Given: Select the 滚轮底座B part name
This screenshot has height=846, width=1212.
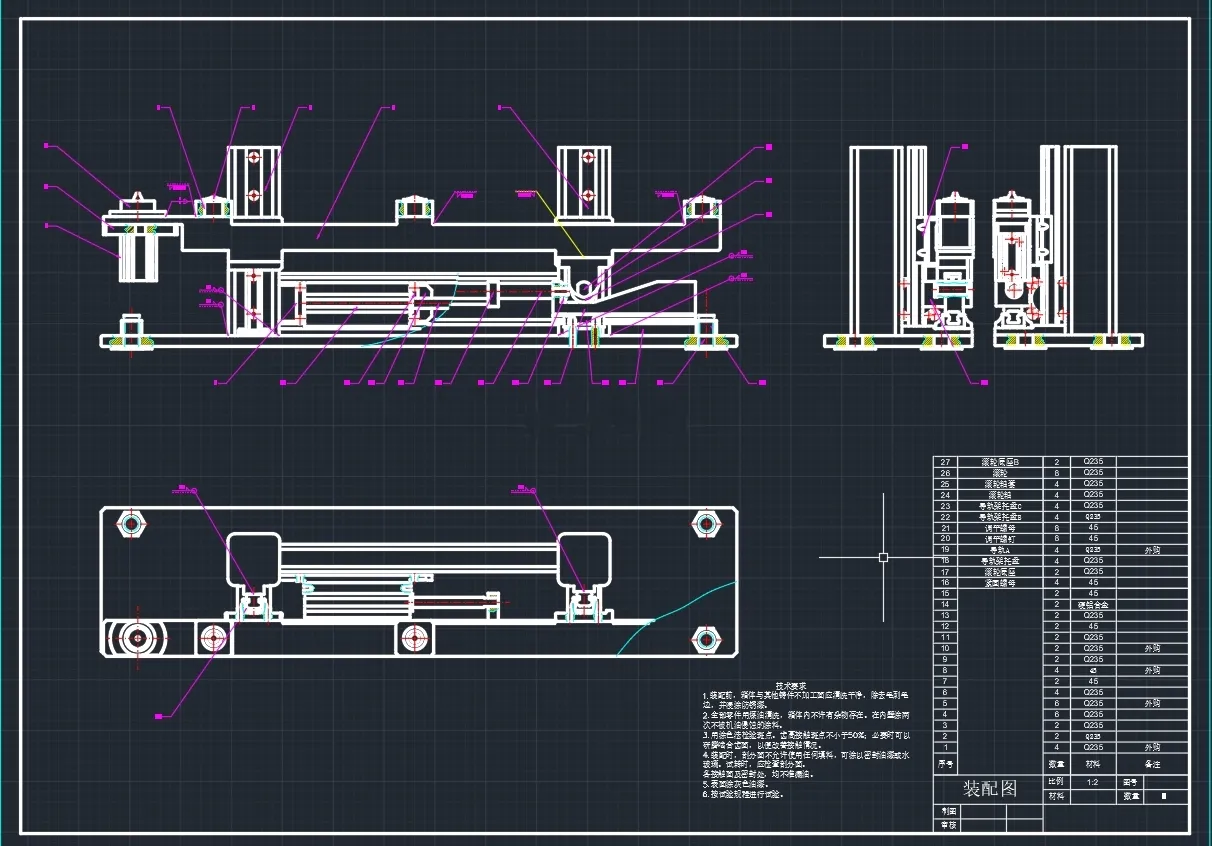Looking at the screenshot, I should point(1000,462).
